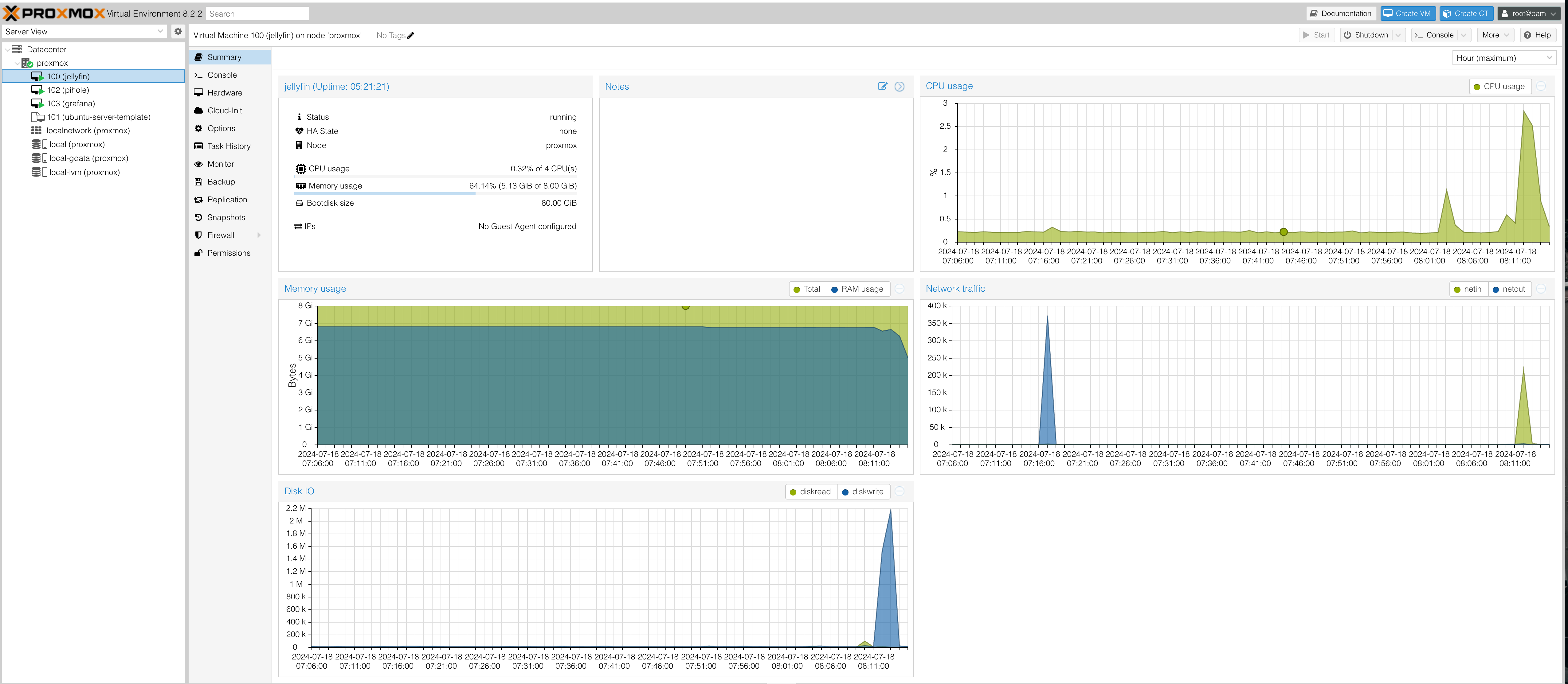1568x684 pixels.
Task: Click undo zoom on Network traffic chart
Action: (x=1541, y=289)
